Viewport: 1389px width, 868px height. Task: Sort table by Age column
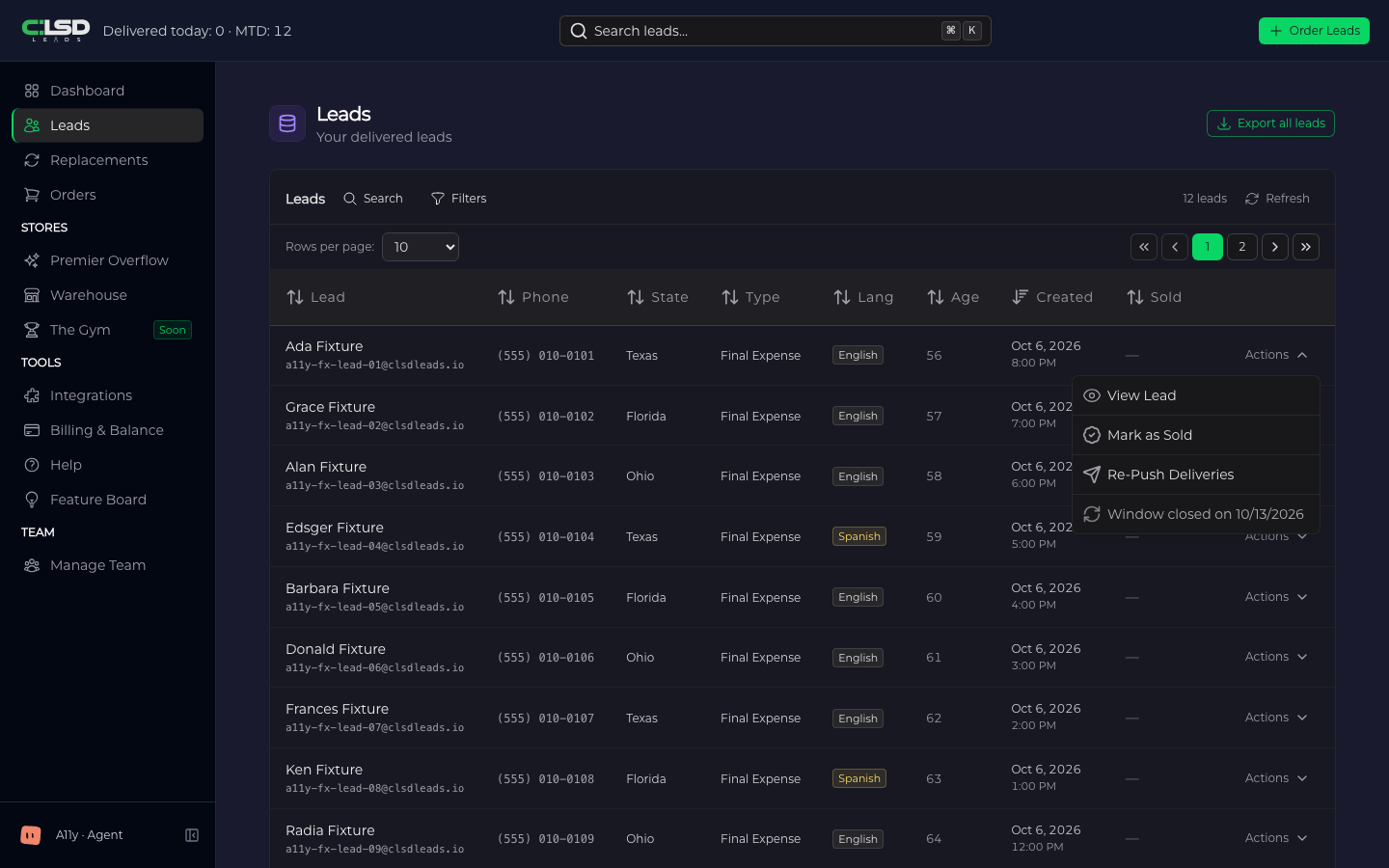click(x=953, y=297)
